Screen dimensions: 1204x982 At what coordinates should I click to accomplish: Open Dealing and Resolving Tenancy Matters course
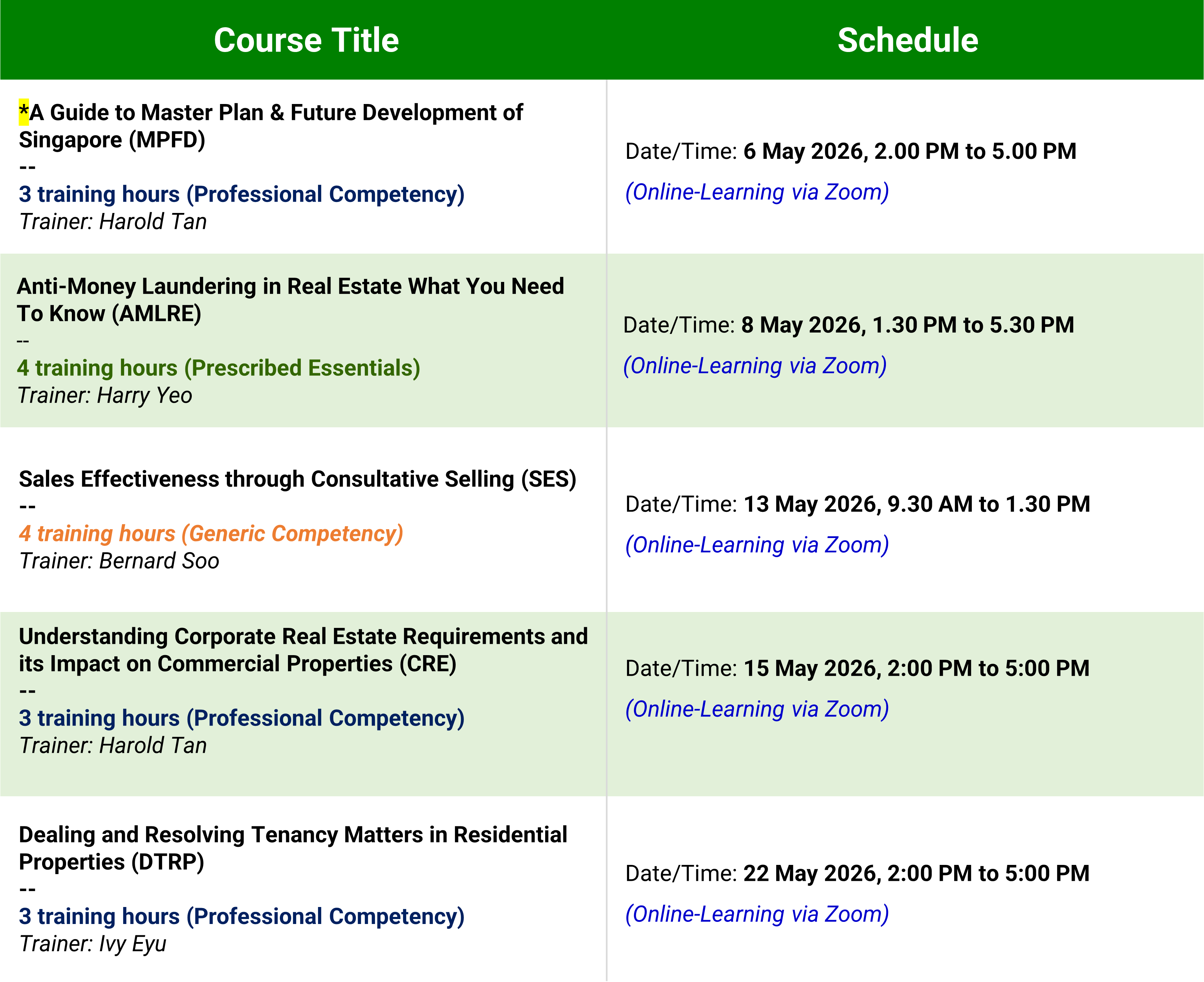click(x=293, y=848)
